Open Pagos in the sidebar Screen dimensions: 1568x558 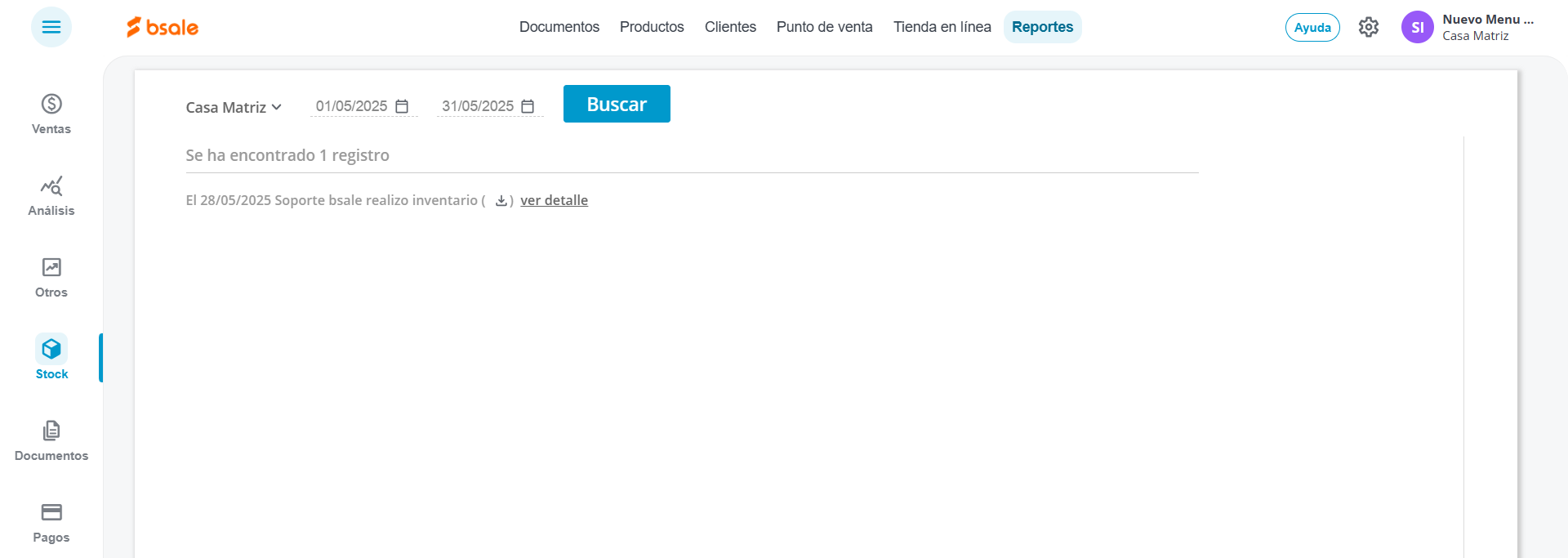pyautogui.click(x=51, y=522)
